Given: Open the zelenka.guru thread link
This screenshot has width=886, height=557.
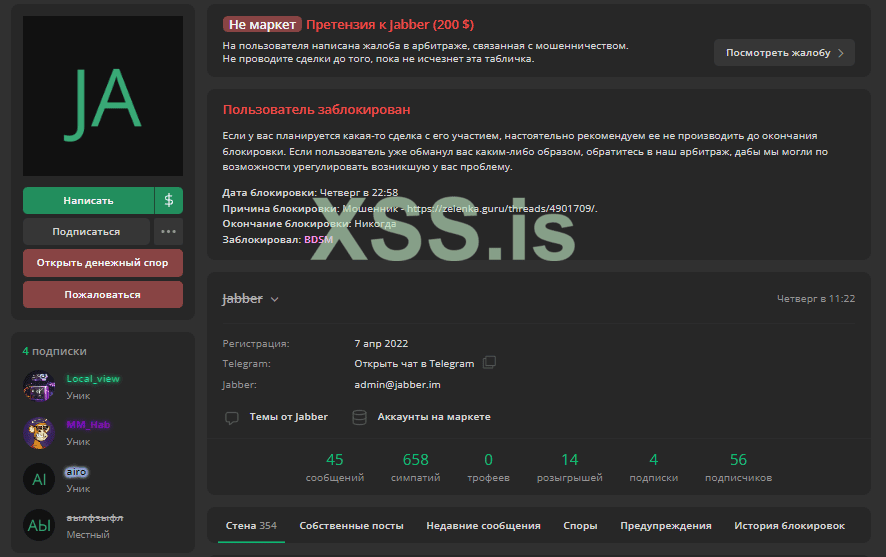Looking at the screenshot, I should pyautogui.click(x=502, y=208).
